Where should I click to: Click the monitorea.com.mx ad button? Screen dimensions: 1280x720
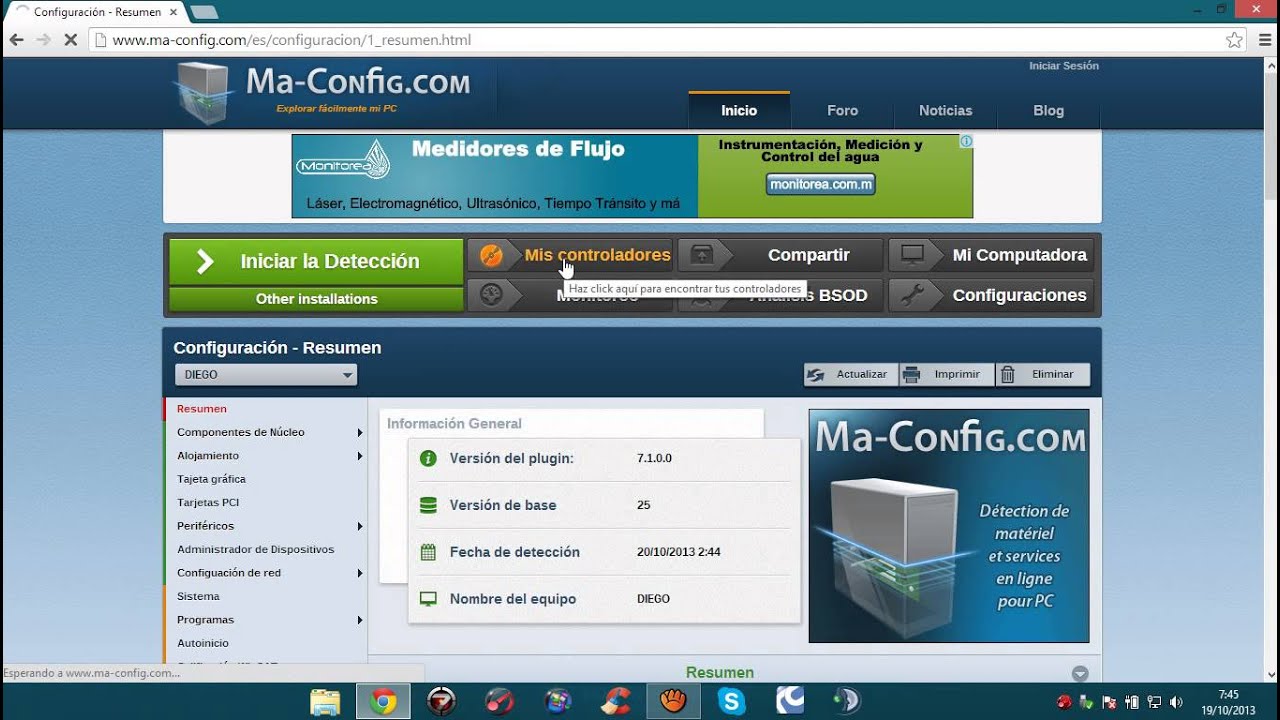coord(821,185)
